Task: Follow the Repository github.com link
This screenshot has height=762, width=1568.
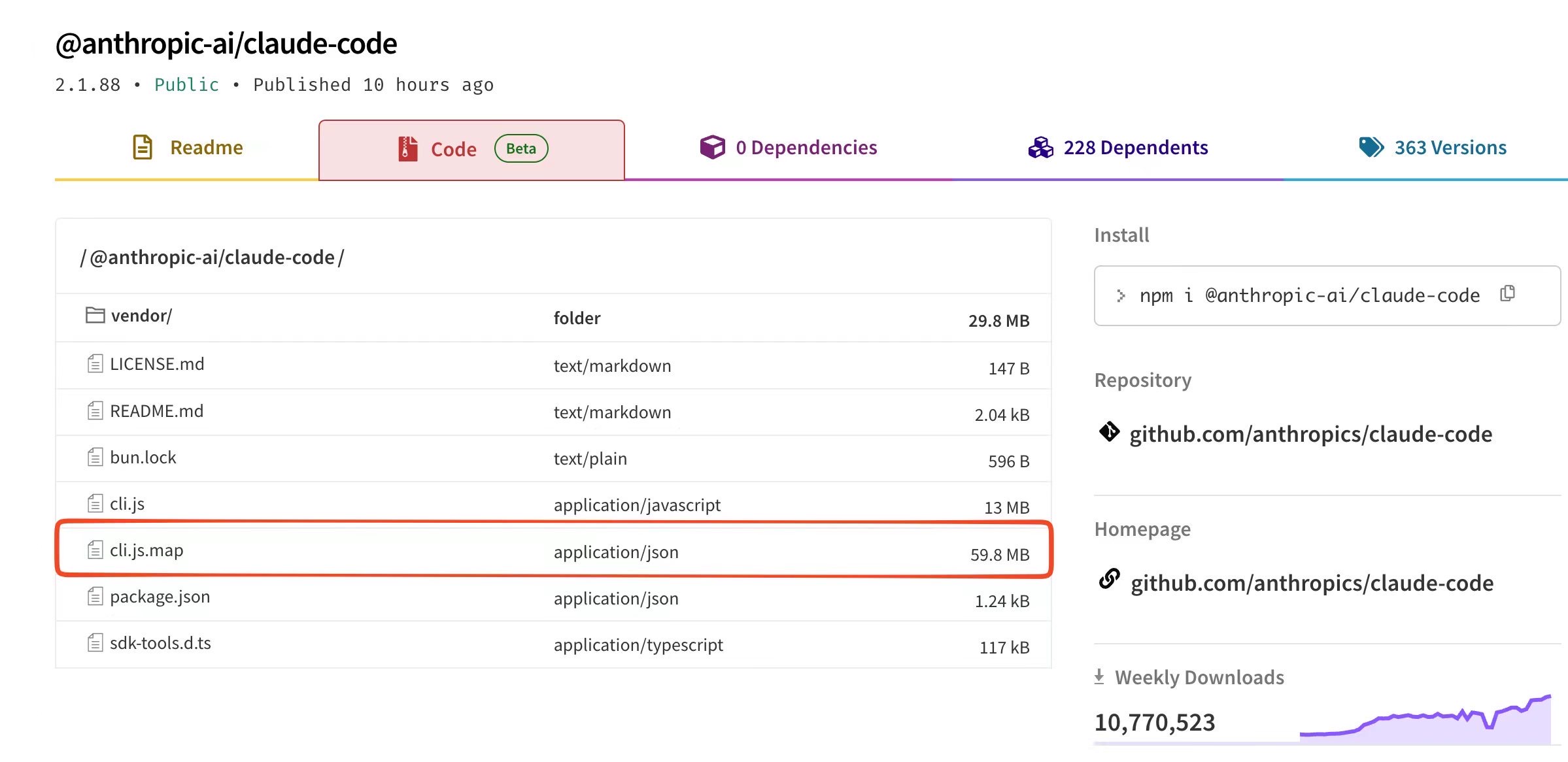Action: (x=1310, y=434)
